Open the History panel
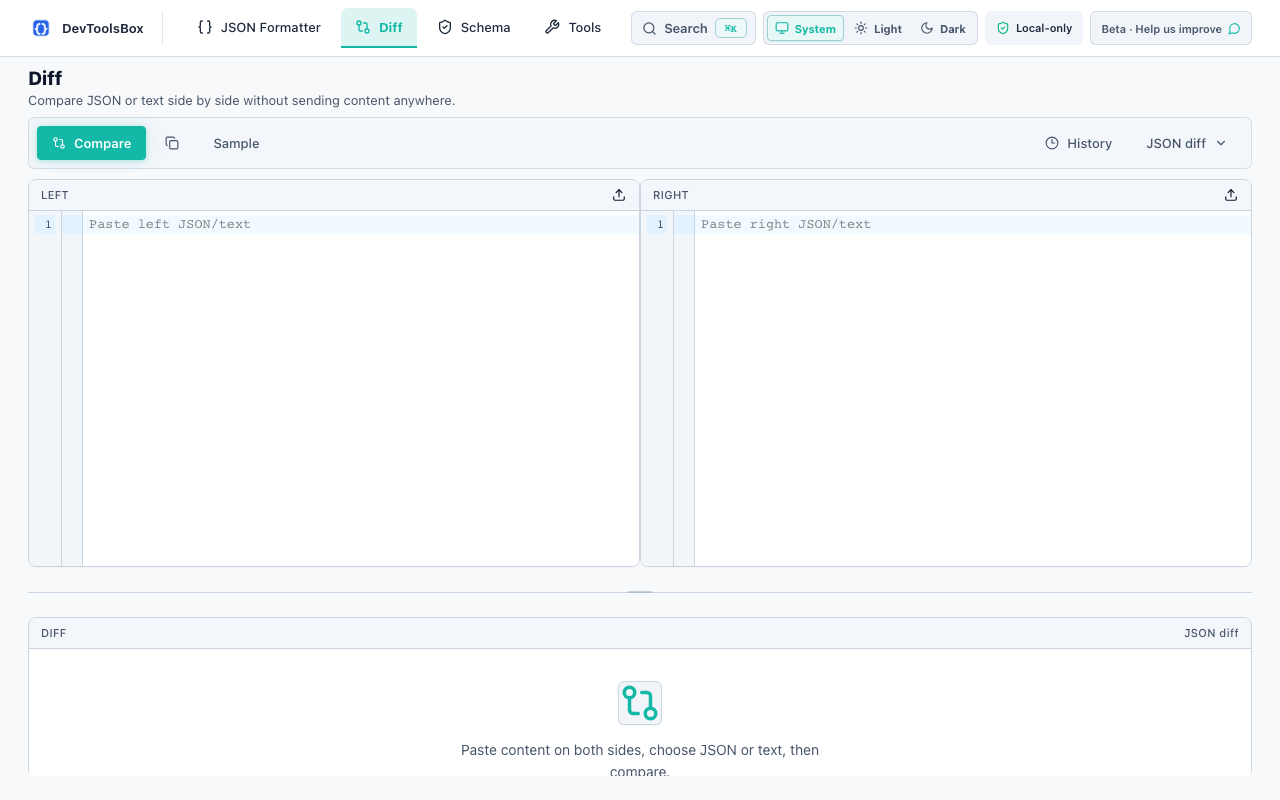 [1078, 143]
